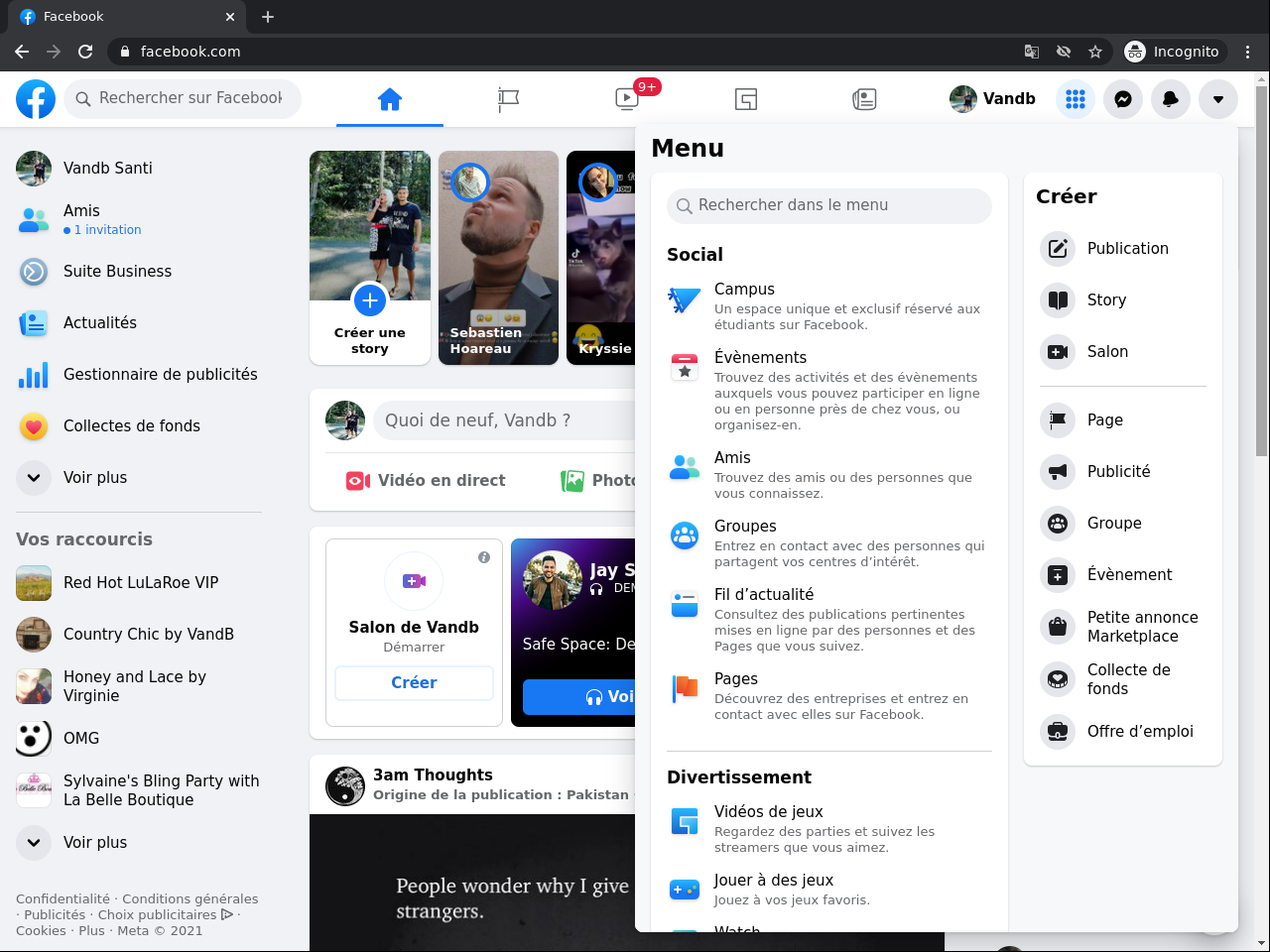Open Groupes in the Social menu
The image size is (1270, 952).
[x=829, y=543]
